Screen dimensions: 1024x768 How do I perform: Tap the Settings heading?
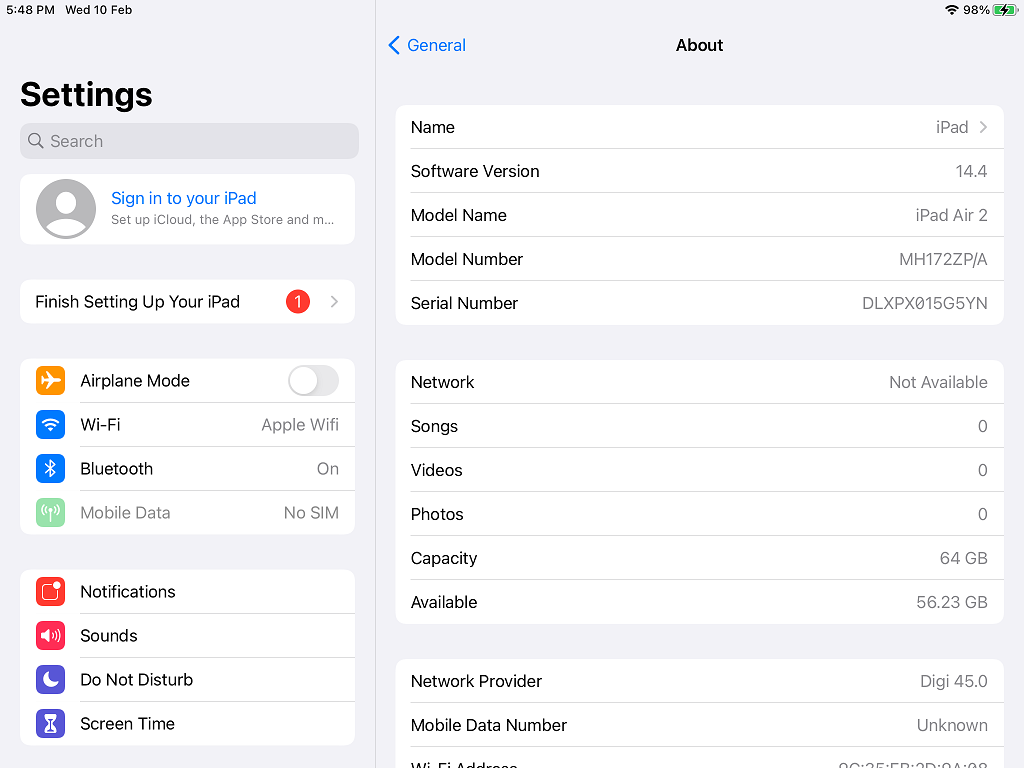pos(86,95)
